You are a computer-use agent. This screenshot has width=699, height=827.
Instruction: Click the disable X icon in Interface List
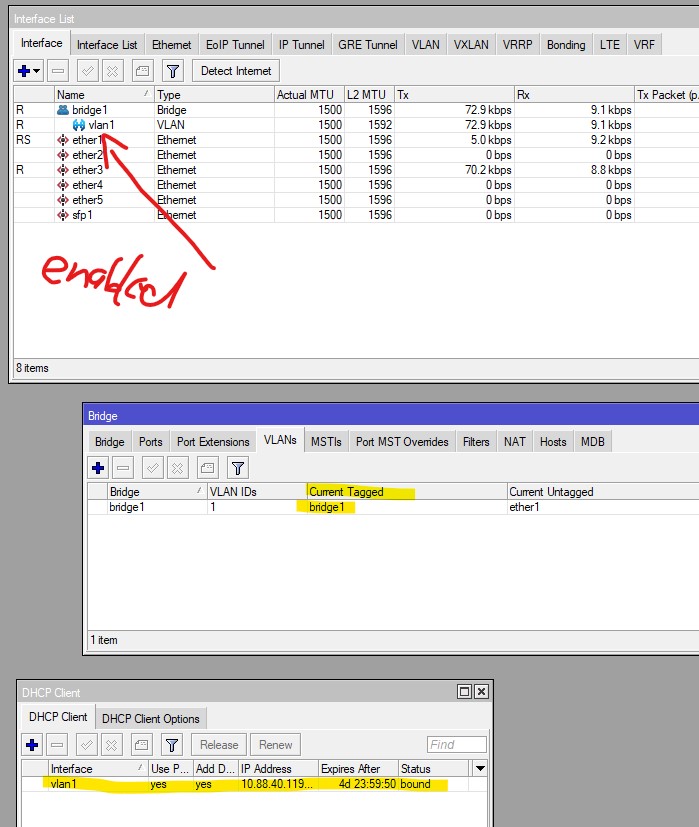click(112, 71)
